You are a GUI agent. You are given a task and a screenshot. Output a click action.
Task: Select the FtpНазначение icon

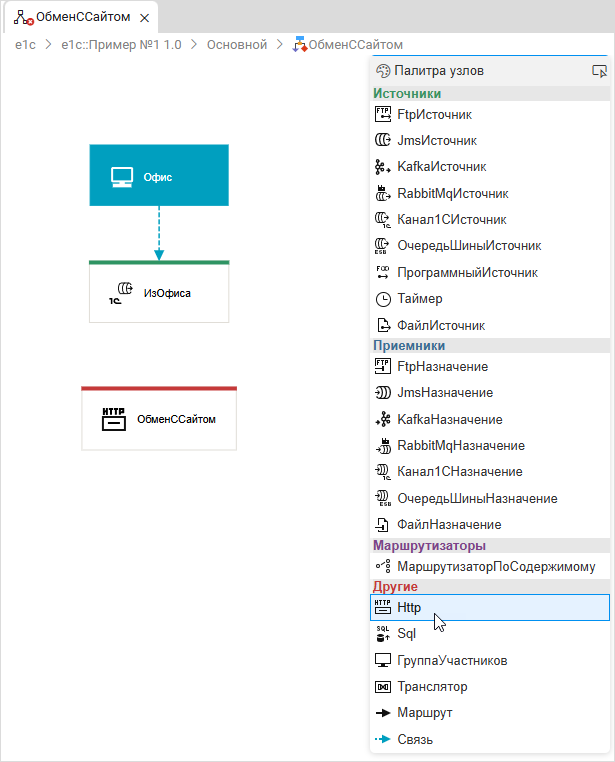point(383,366)
